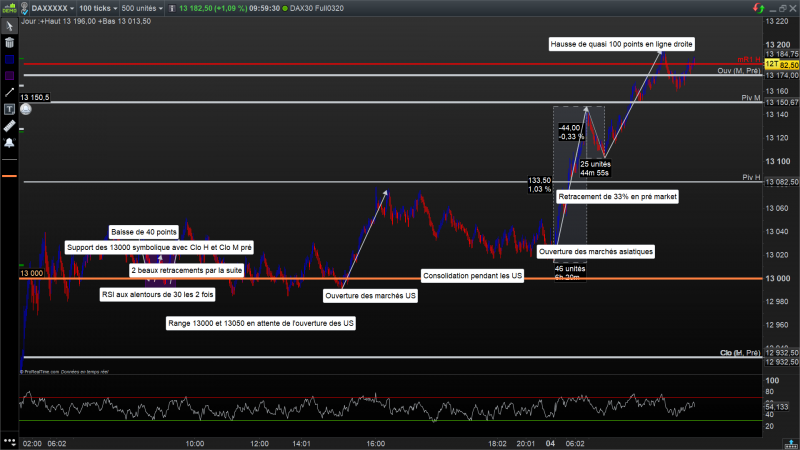Pick the dark blue color swatch
Image resolution: width=800 pixels, height=450 pixels.
[9, 60]
